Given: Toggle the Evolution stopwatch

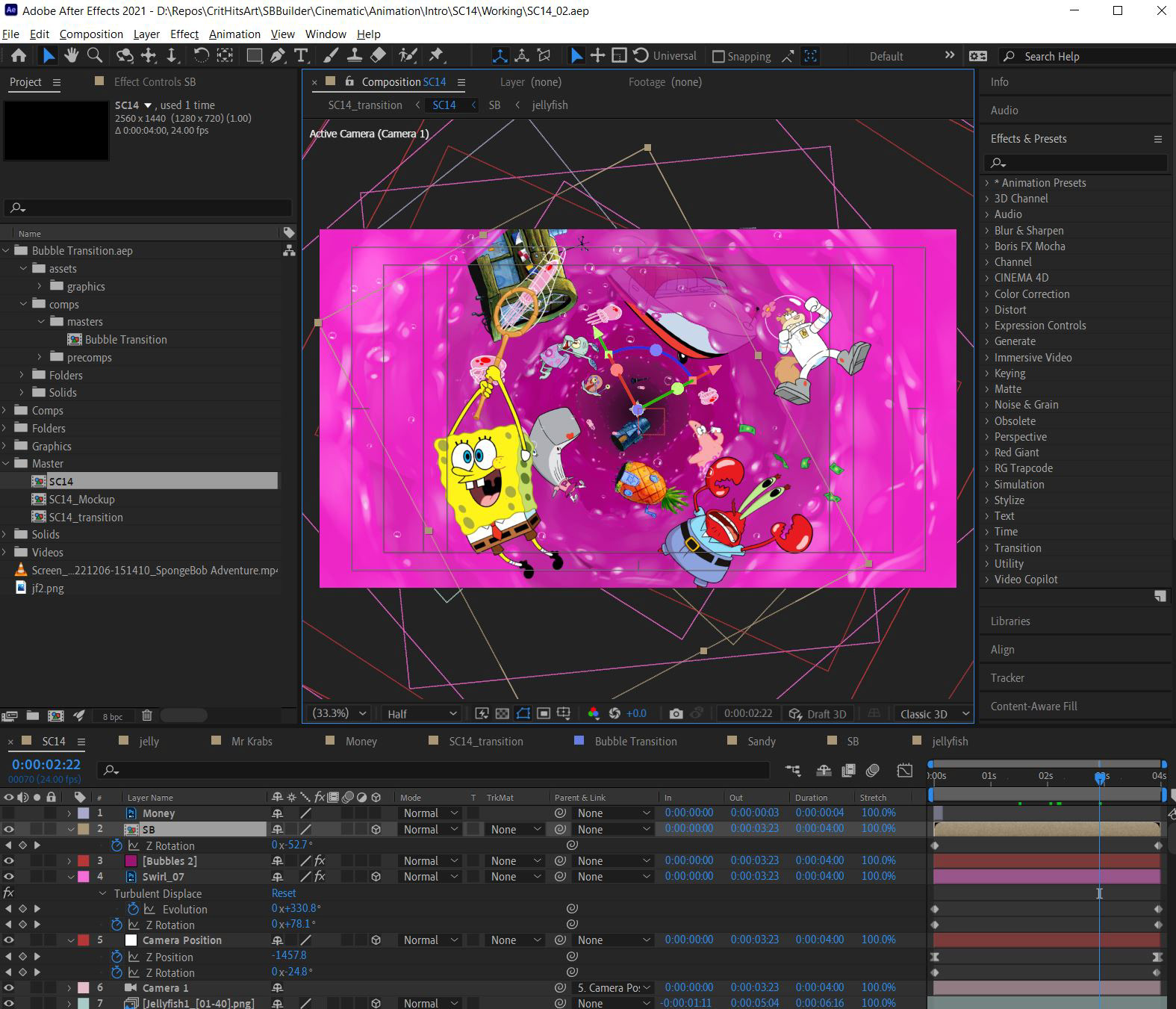Looking at the screenshot, I should point(133,909).
